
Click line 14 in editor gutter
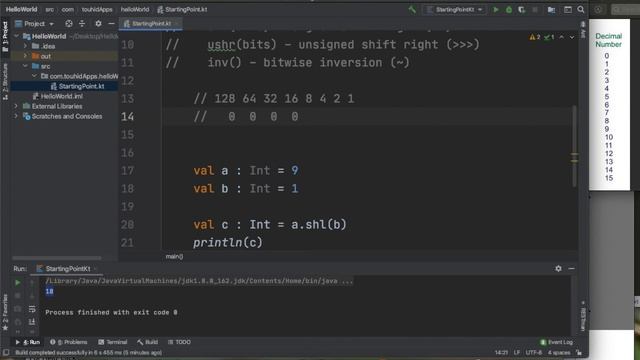coord(127,117)
